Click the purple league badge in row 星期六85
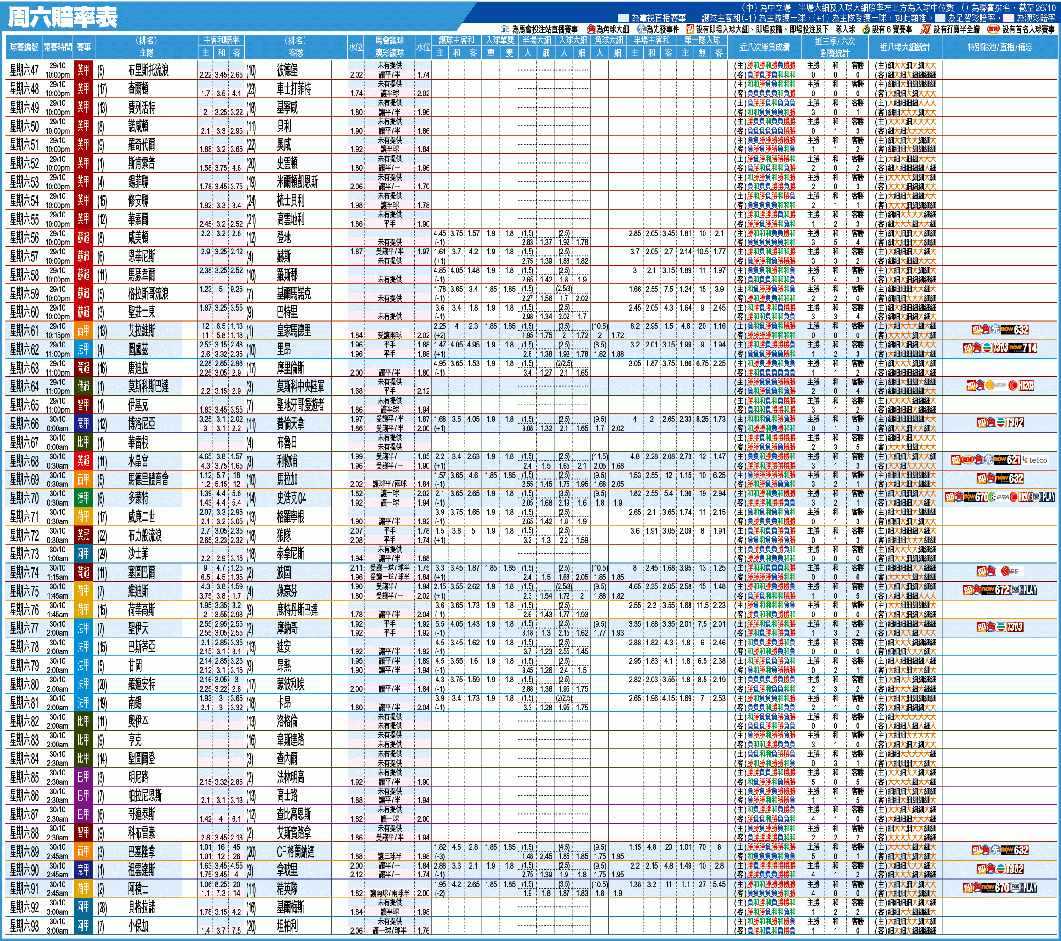This screenshot has height=941, width=1061. coord(83,777)
